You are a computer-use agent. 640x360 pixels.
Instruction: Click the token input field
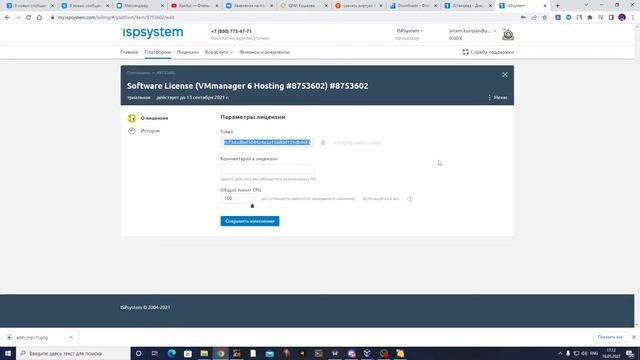(x=267, y=142)
